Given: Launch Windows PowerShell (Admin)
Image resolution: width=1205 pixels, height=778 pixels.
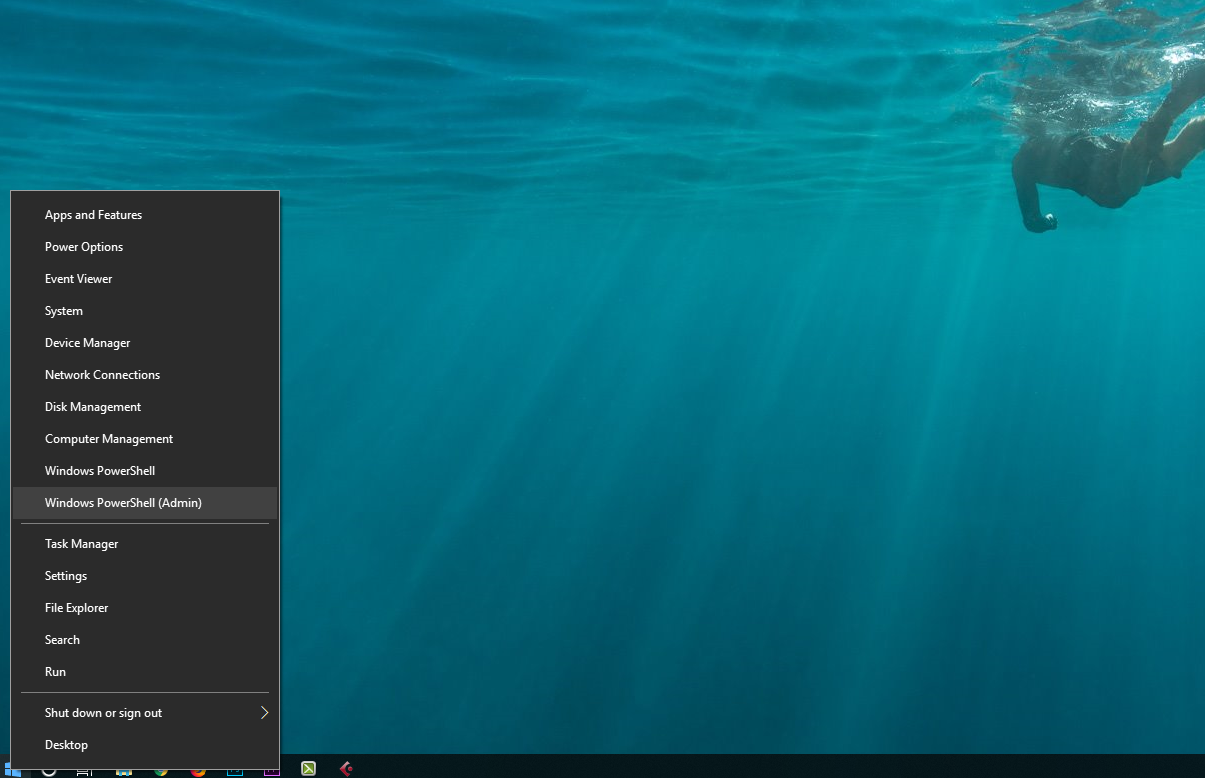Looking at the screenshot, I should pyautogui.click(x=123, y=503).
